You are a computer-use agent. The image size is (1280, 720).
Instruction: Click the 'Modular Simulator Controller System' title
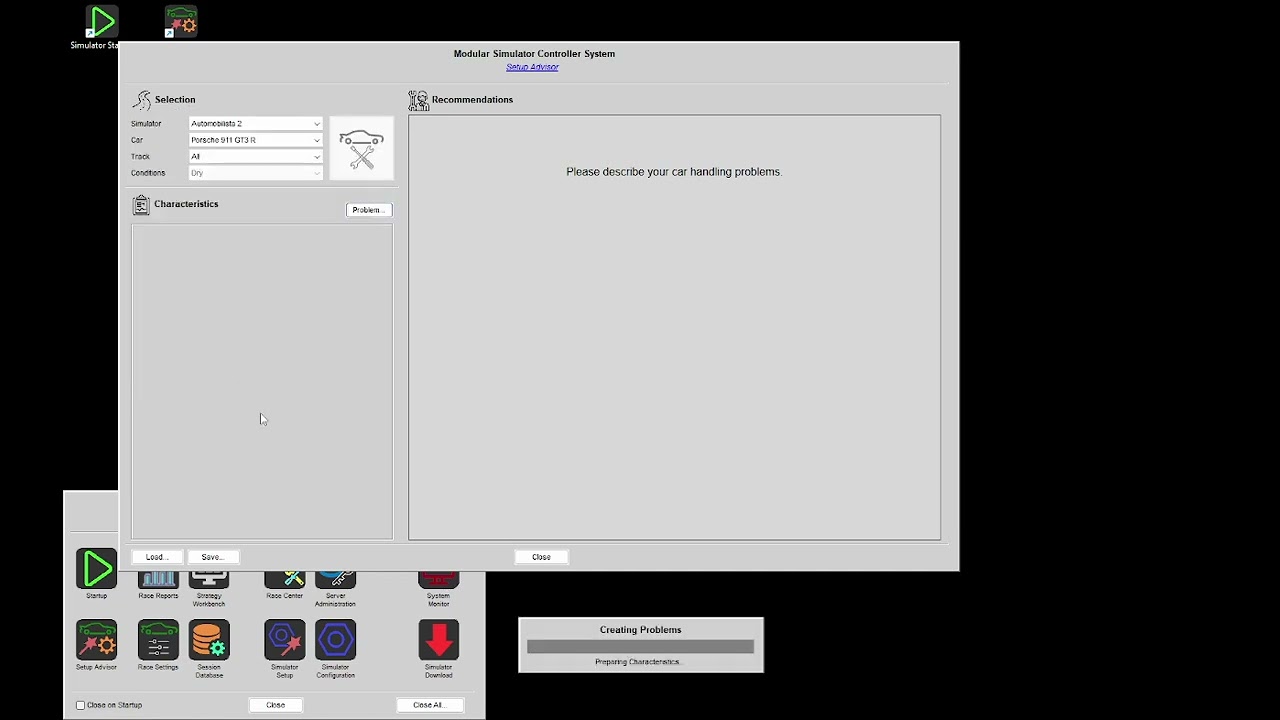[534, 54]
